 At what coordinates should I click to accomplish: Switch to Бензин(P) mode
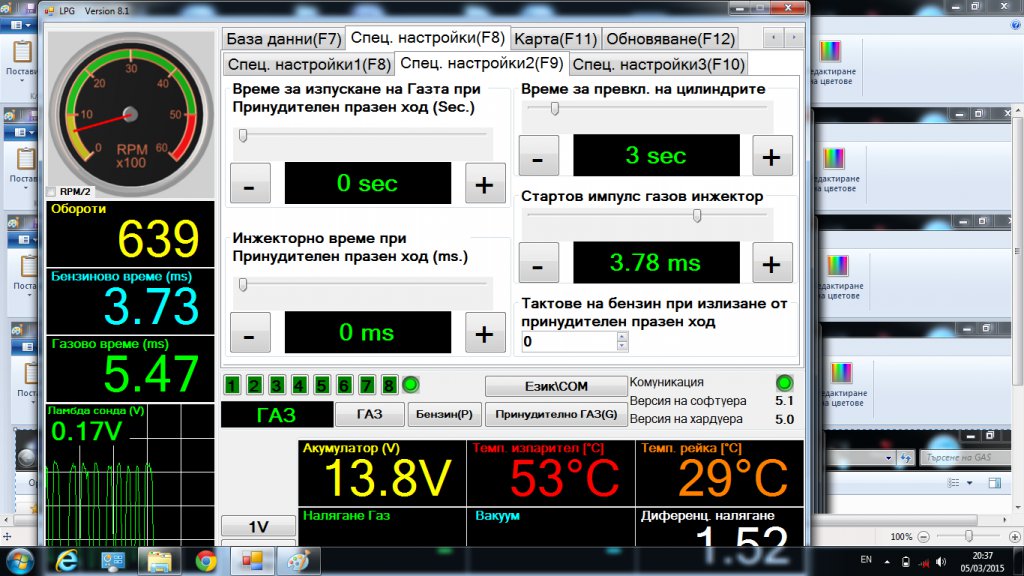(444, 415)
